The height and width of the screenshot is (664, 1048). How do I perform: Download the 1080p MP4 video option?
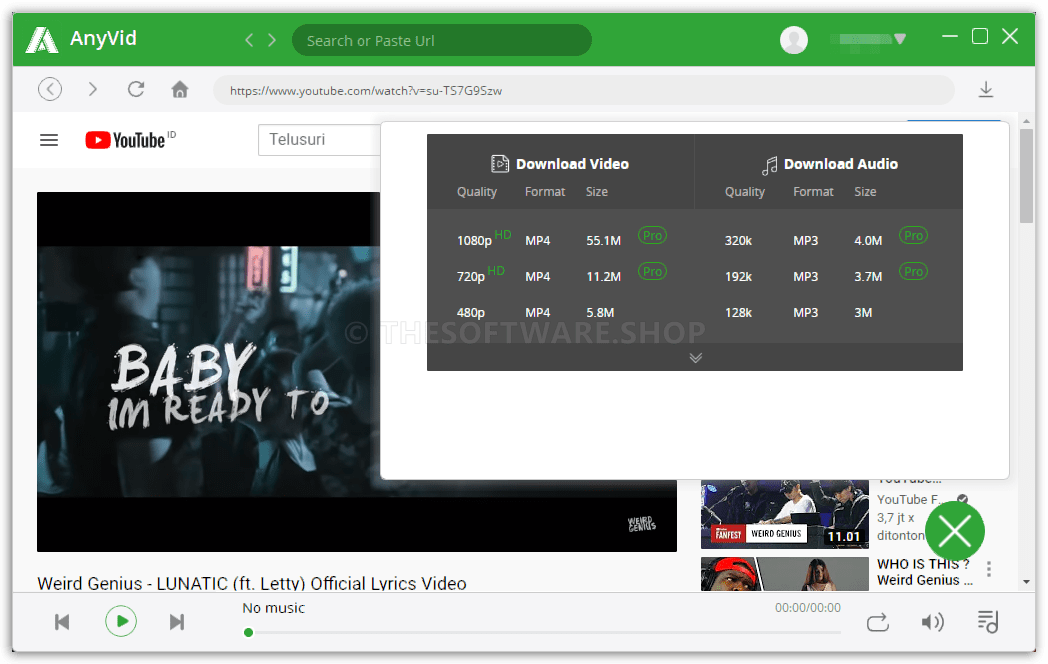coord(561,240)
